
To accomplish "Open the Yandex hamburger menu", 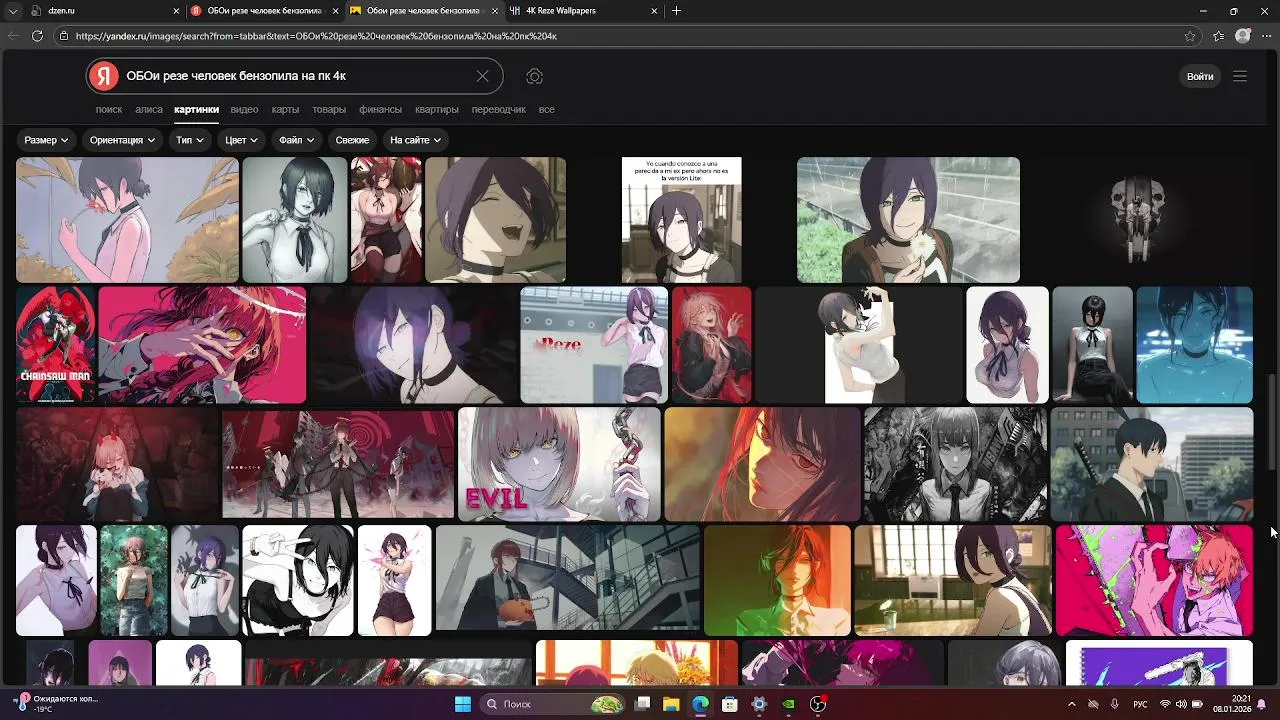I will coord(1240,76).
